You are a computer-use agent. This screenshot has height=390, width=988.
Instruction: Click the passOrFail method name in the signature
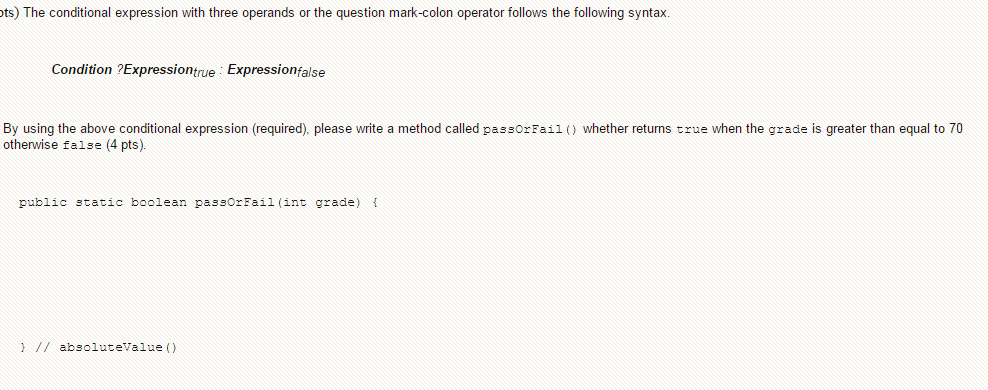235,203
